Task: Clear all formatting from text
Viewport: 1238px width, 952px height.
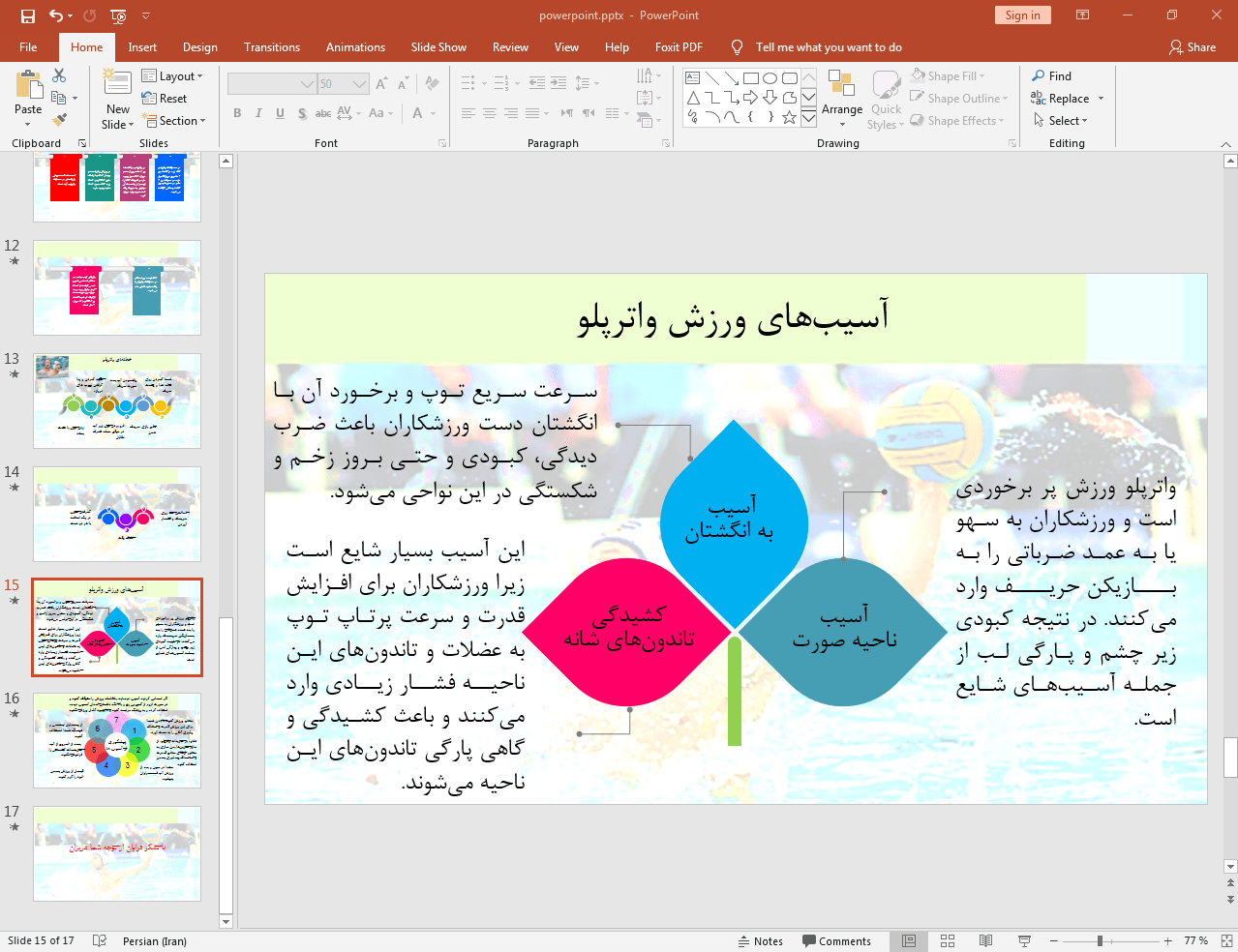Action: 432,84
